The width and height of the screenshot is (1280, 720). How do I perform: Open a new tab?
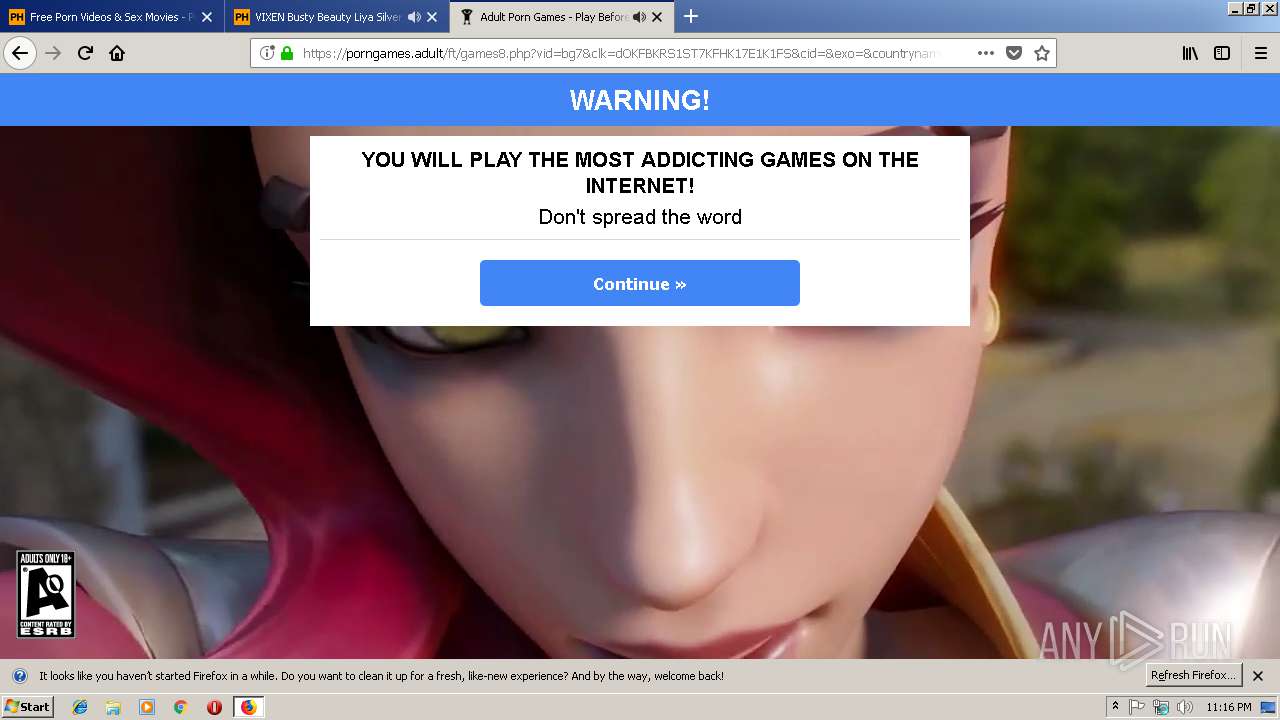pyautogui.click(x=691, y=16)
